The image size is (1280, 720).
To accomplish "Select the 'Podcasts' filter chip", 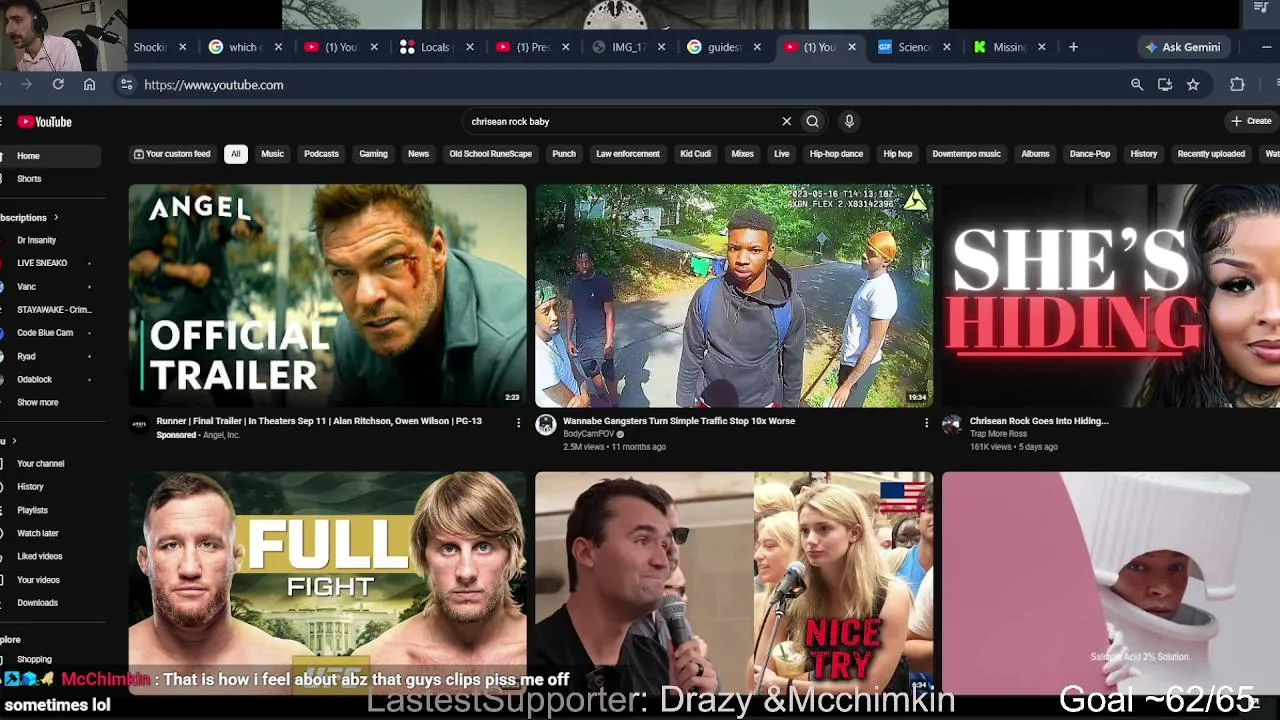I will click(x=321, y=154).
